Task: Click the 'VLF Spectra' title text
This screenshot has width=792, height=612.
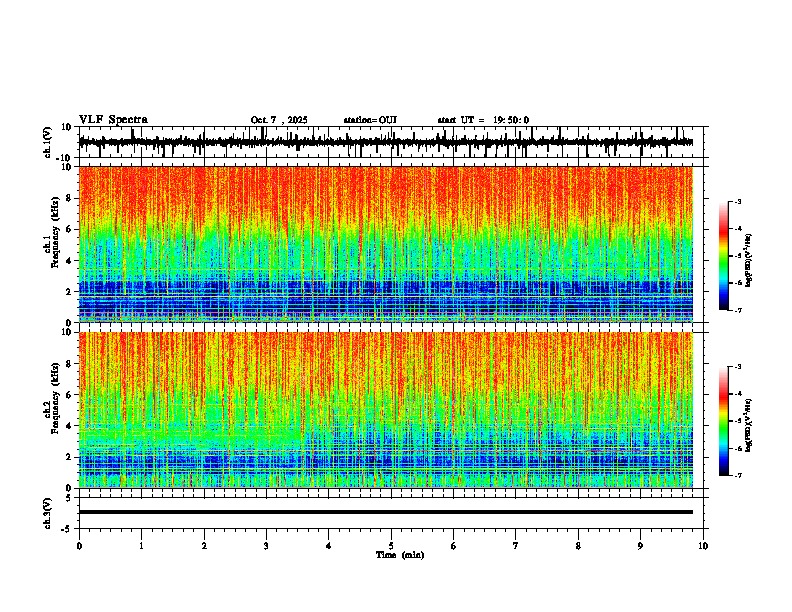Action: 113,120
